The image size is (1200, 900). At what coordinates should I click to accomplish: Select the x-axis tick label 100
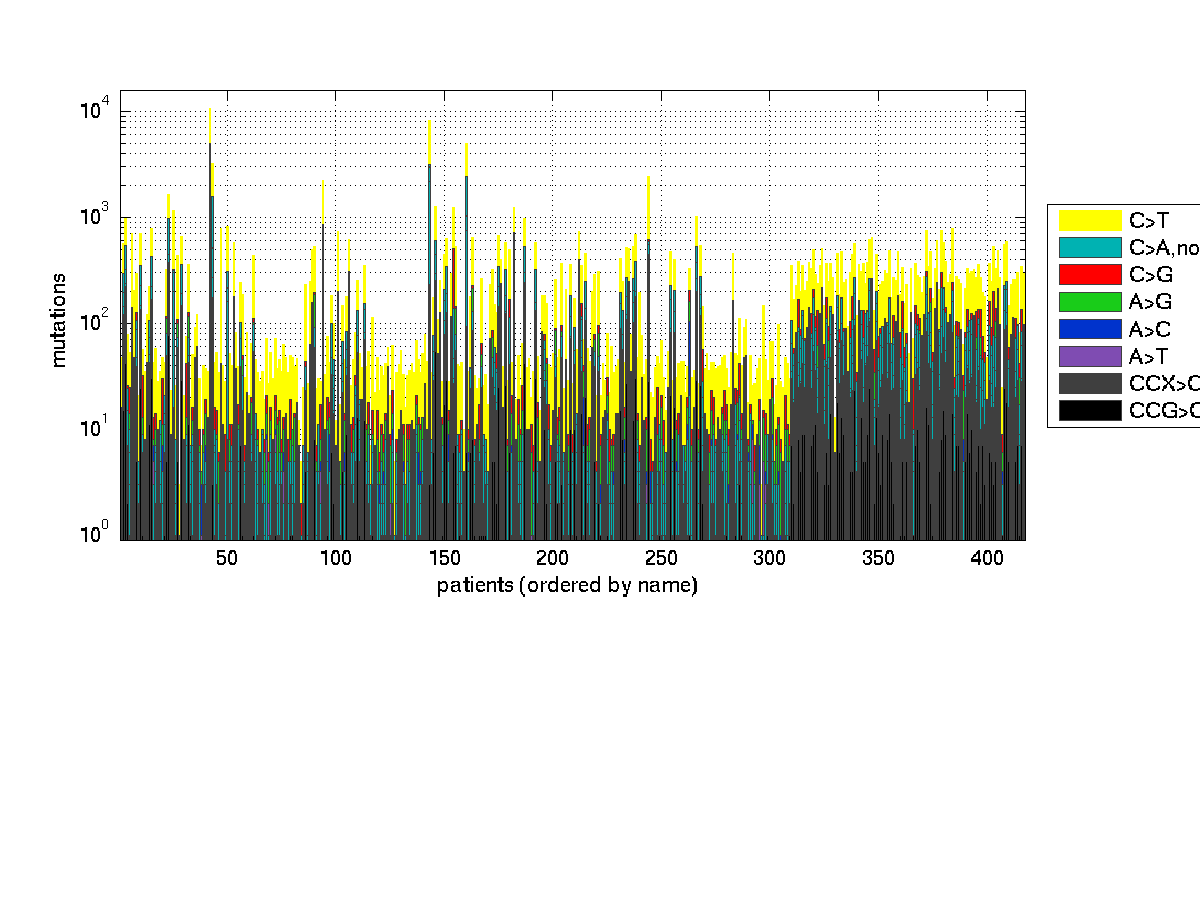(x=336, y=558)
